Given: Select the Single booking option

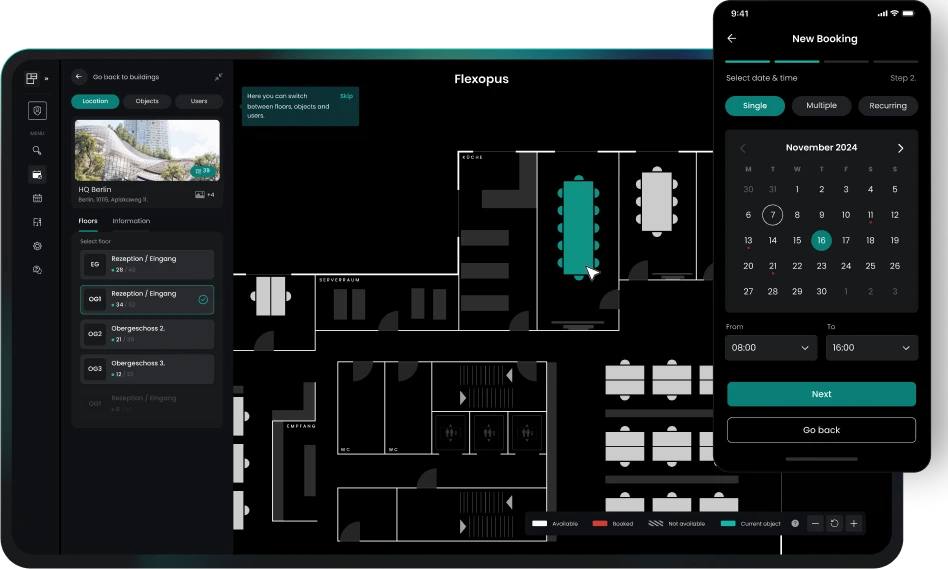Looking at the screenshot, I should coord(755,106).
